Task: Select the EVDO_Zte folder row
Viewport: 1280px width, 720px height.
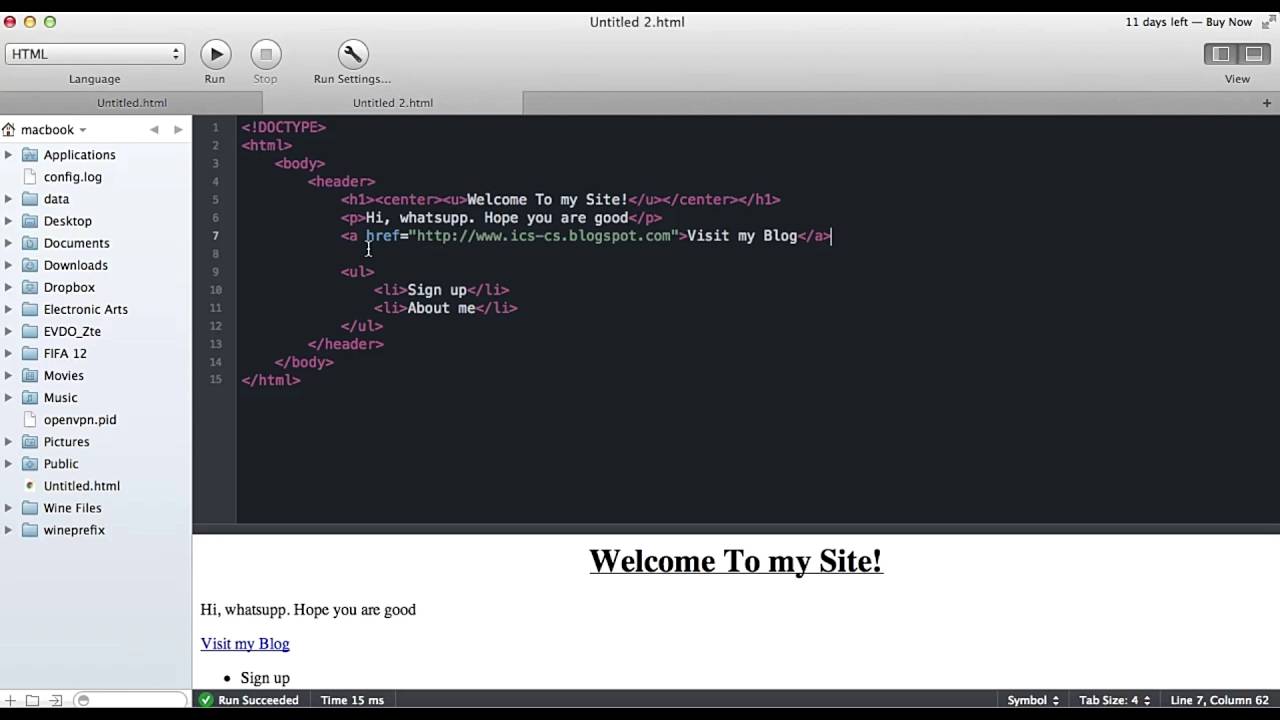Action: 96,331
